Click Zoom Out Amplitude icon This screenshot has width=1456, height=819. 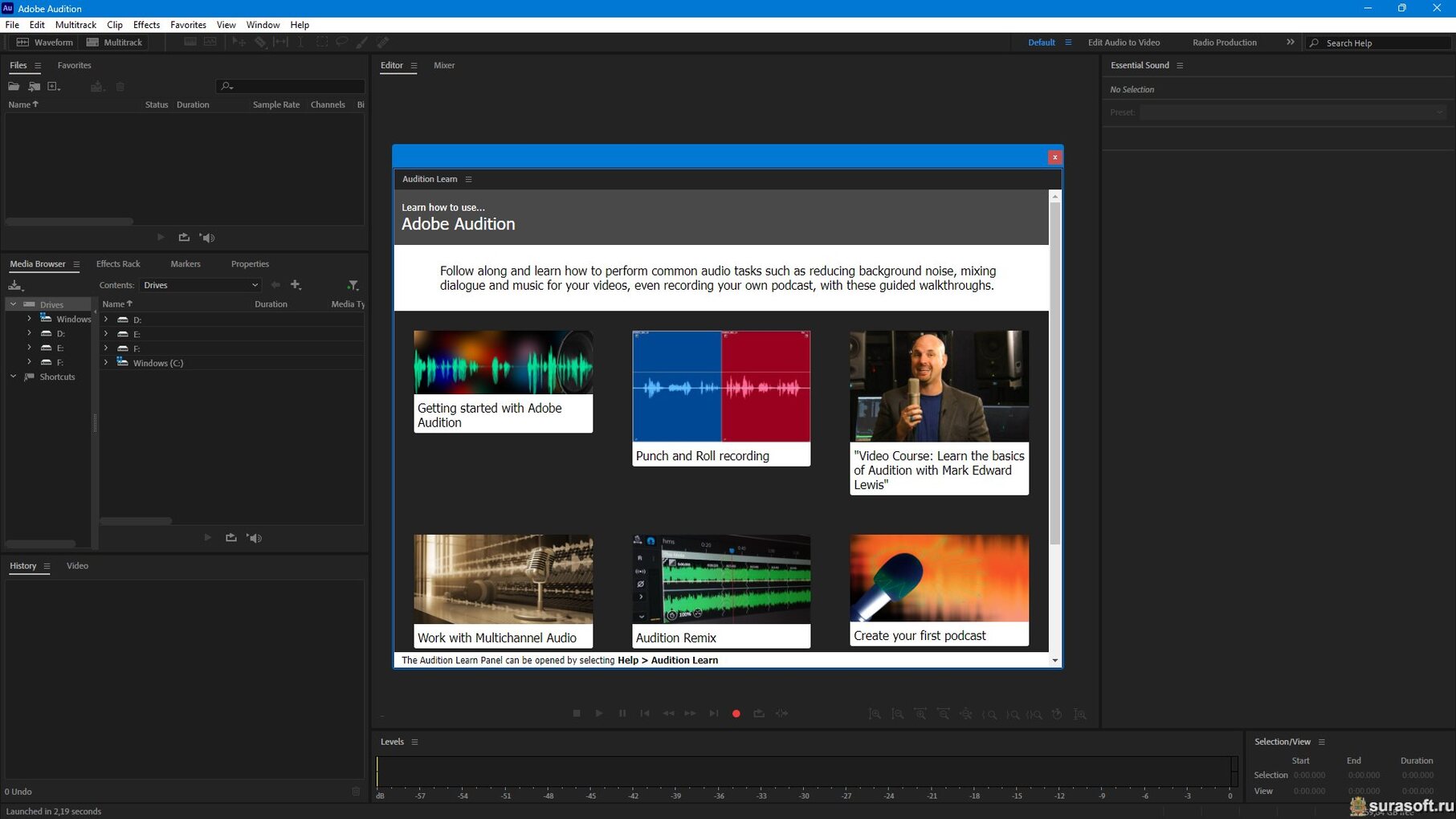(898, 714)
